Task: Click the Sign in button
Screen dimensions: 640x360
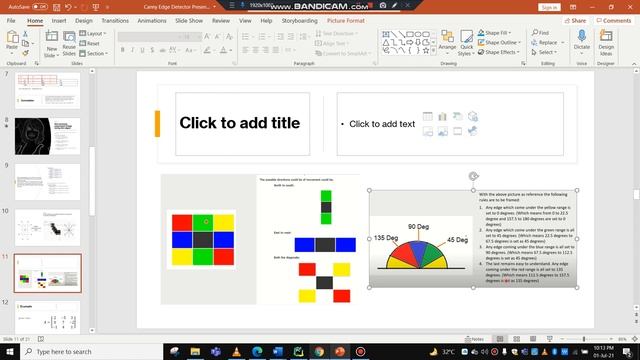Action: coord(549,7)
